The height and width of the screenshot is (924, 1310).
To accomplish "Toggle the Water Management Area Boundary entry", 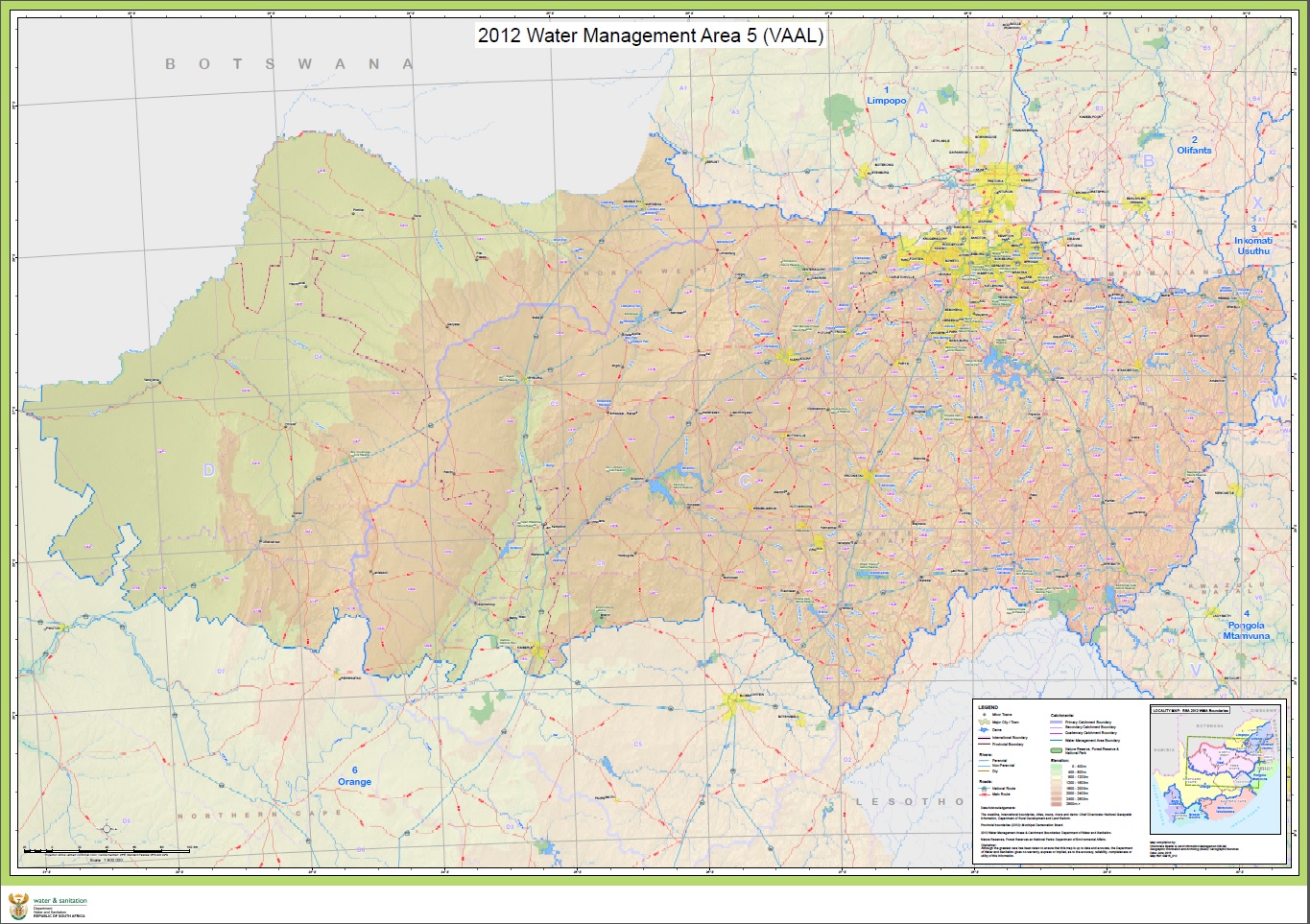I will (x=1056, y=740).
